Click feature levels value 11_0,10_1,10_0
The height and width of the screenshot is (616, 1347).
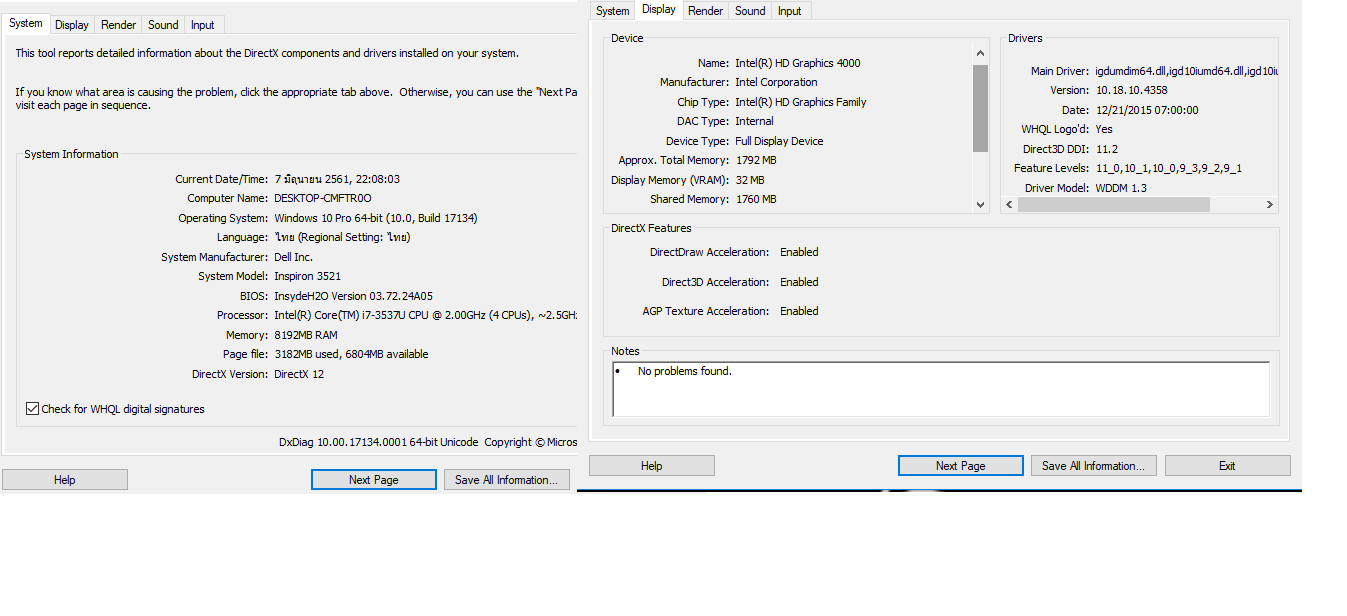coord(1168,168)
